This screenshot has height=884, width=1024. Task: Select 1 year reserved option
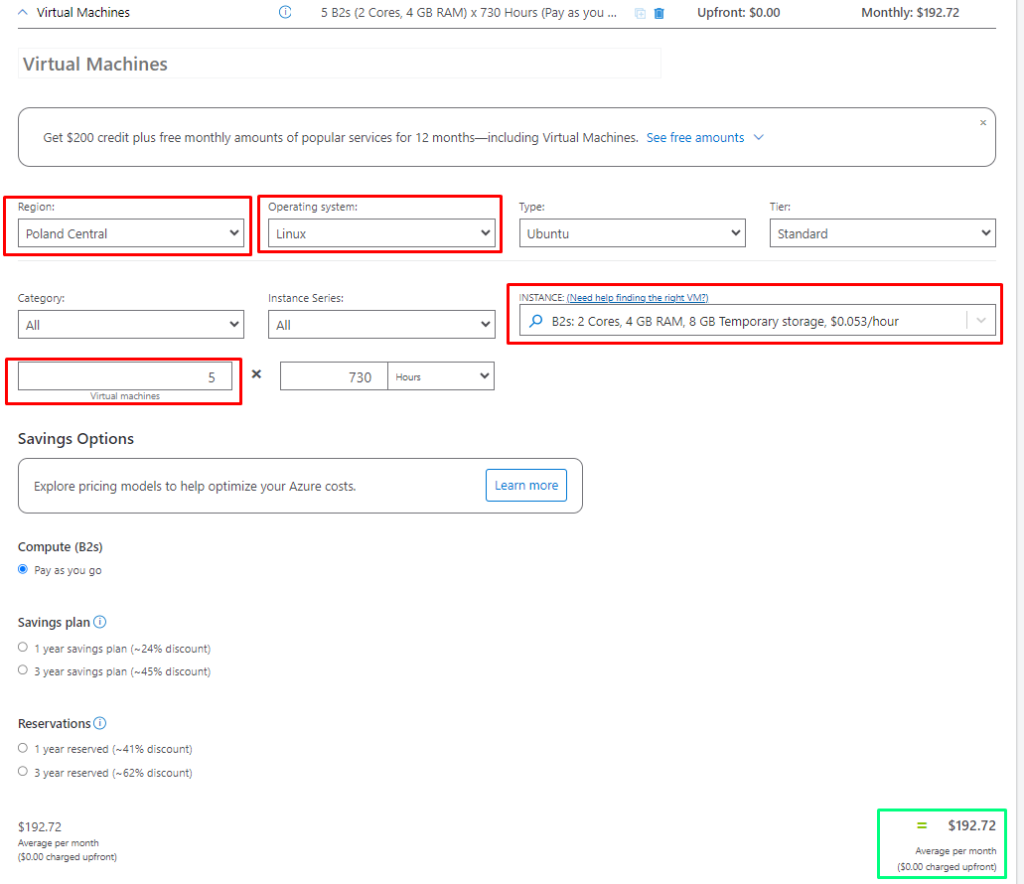click(23, 748)
